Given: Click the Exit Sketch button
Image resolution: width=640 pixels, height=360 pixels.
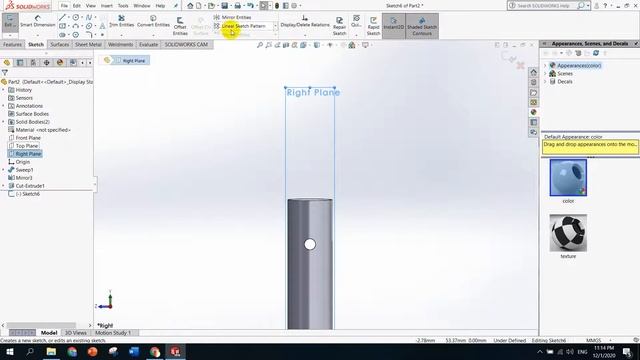Looking at the screenshot, I should coord(9,22).
